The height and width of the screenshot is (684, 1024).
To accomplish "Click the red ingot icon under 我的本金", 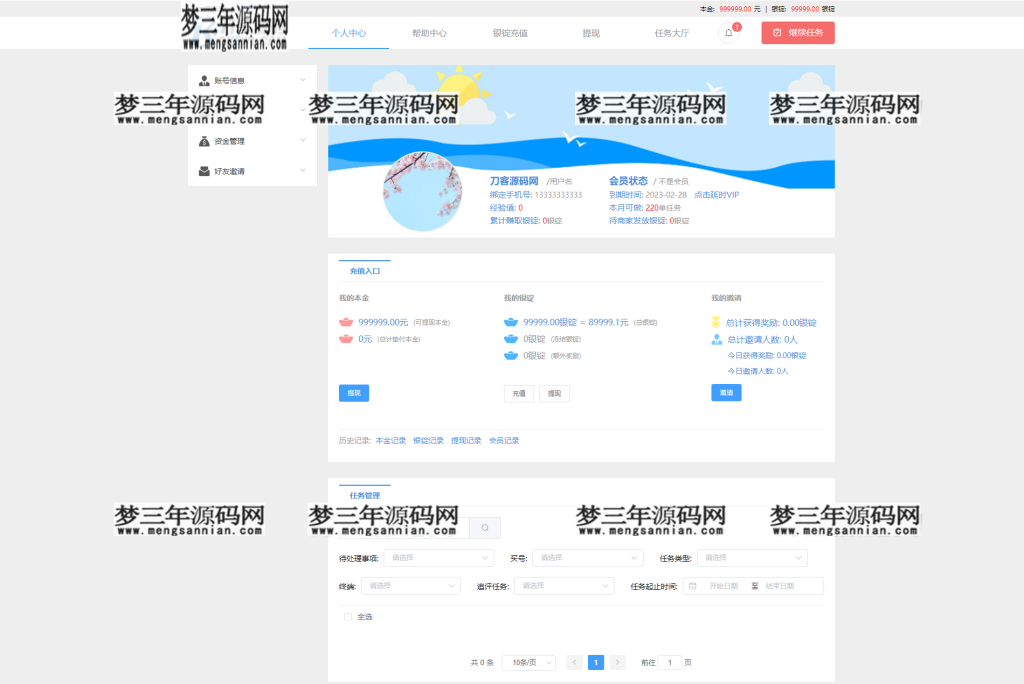I will coord(345,322).
